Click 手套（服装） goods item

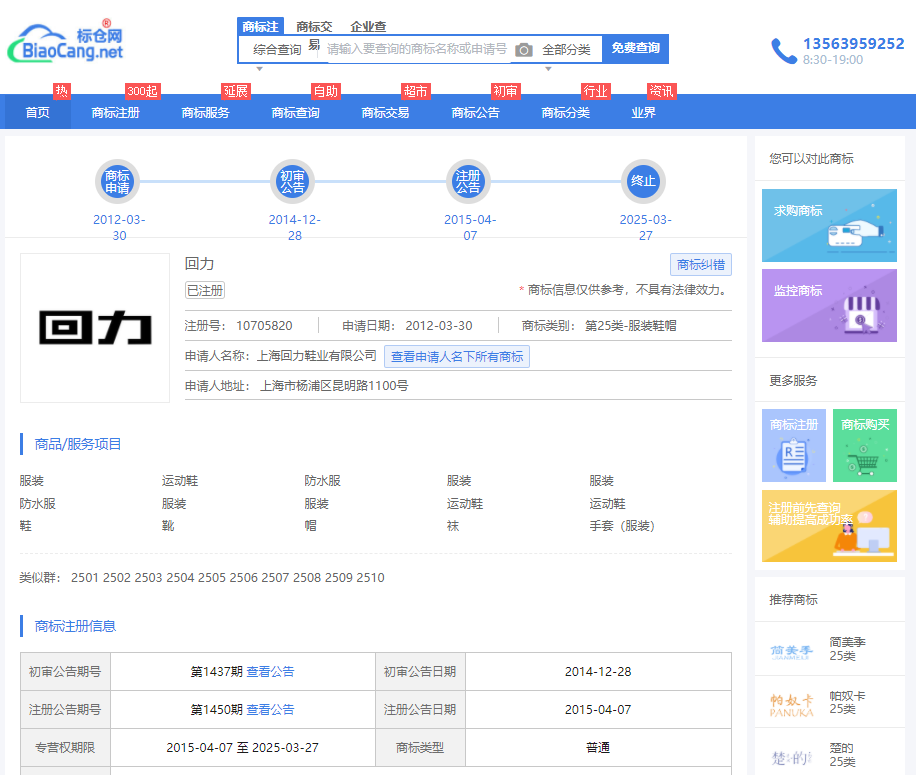click(622, 526)
